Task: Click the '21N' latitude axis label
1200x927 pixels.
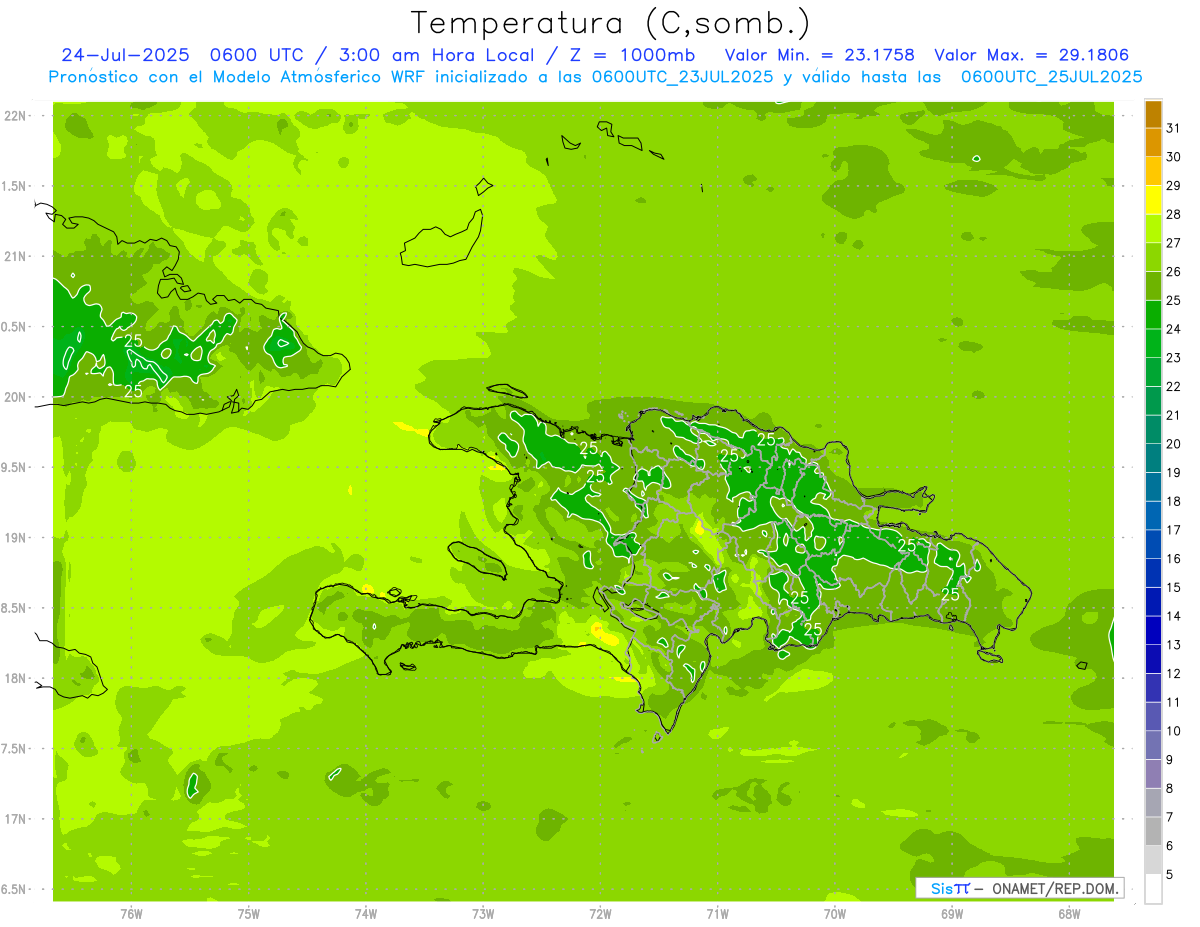Action: [x=14, y=256]
